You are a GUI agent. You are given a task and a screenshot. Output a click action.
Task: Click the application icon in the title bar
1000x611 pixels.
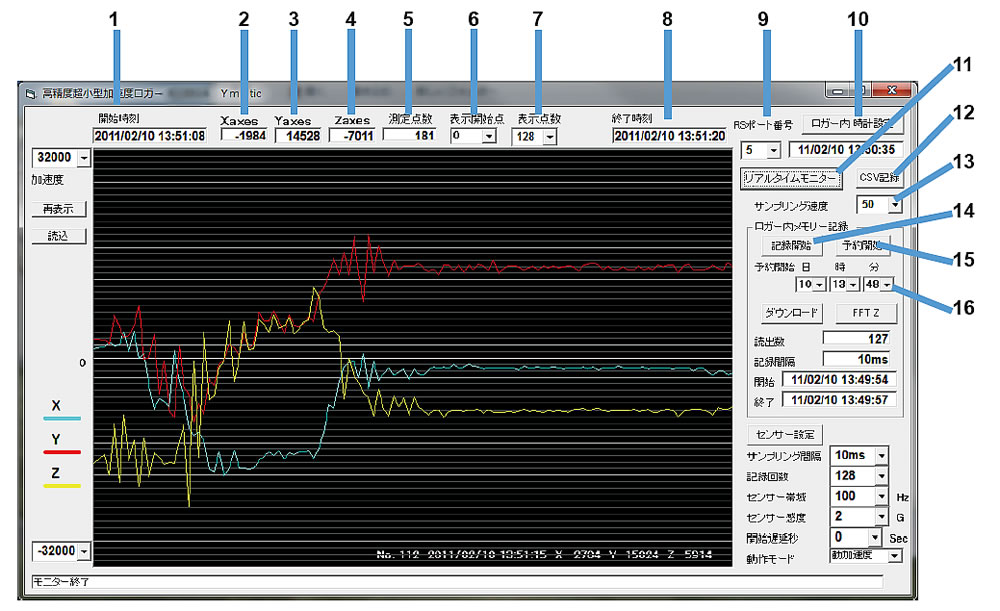point(29,94)
